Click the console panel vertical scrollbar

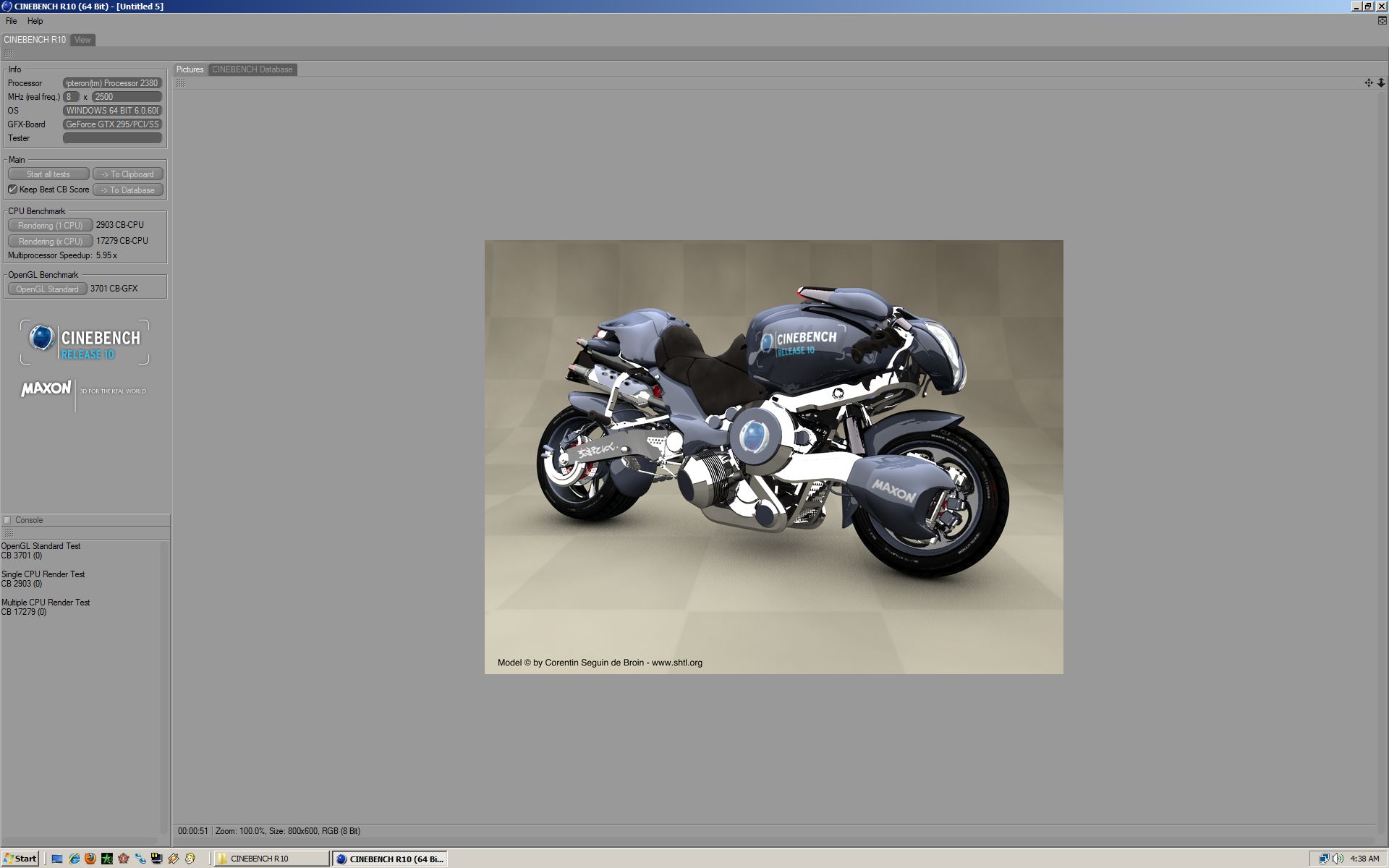pyautogui.click(x=163, y=687)
